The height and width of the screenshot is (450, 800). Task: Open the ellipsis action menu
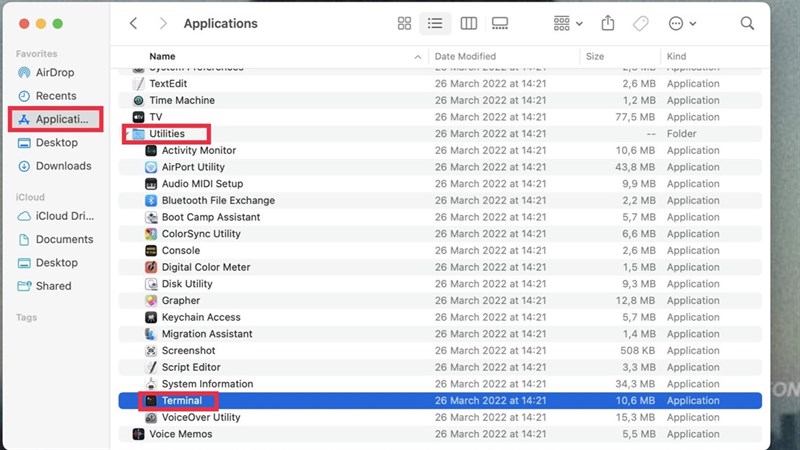682,23
